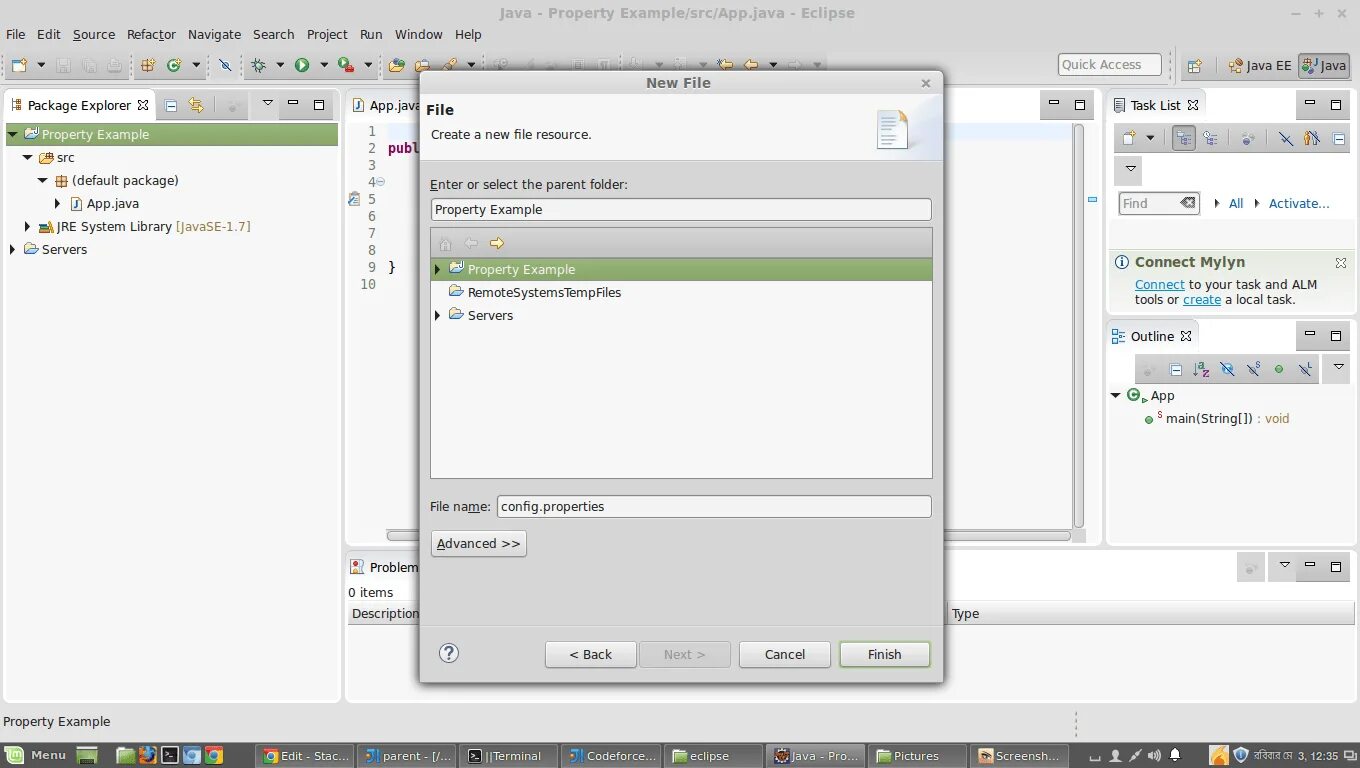The image size is (1360, 768).
Task: Switch to the Java perspective
Action: point(1324,66)
